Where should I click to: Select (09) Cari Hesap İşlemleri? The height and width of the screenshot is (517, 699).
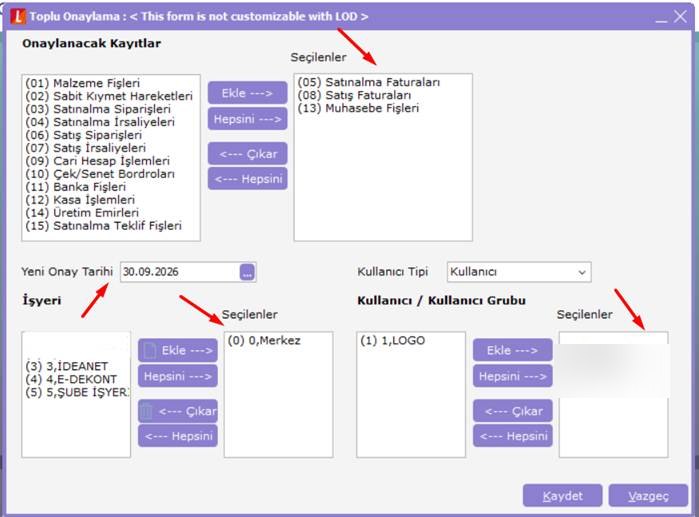pos(98,161)
